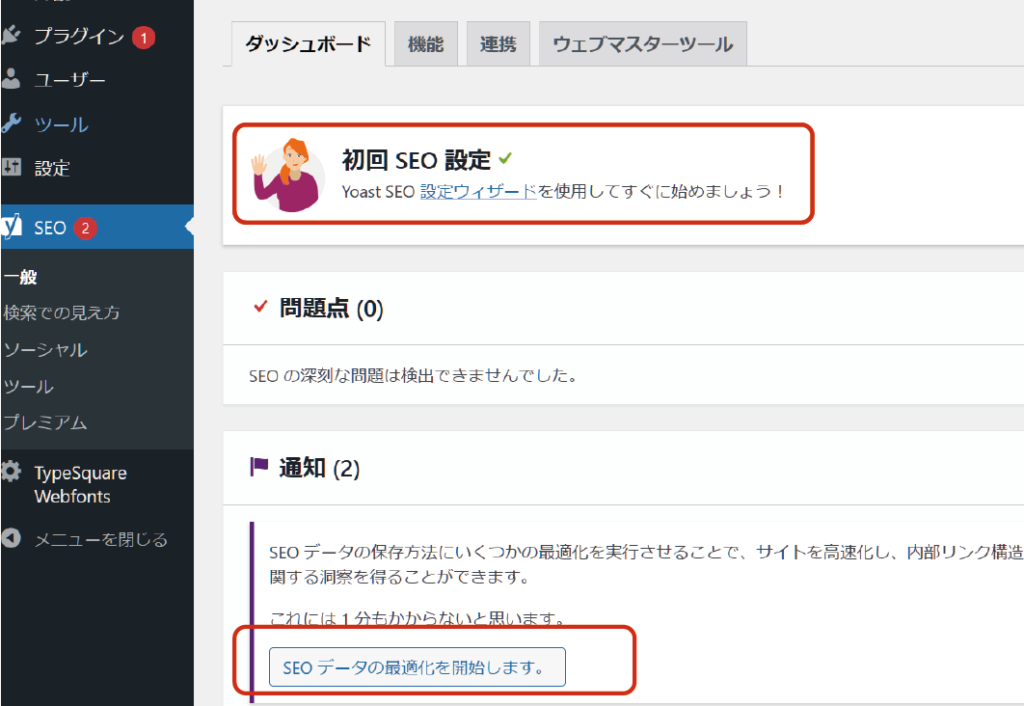Open the ウェブマスターツール tab
This screenshot has width=1024, height=706.
click(643, 44)
